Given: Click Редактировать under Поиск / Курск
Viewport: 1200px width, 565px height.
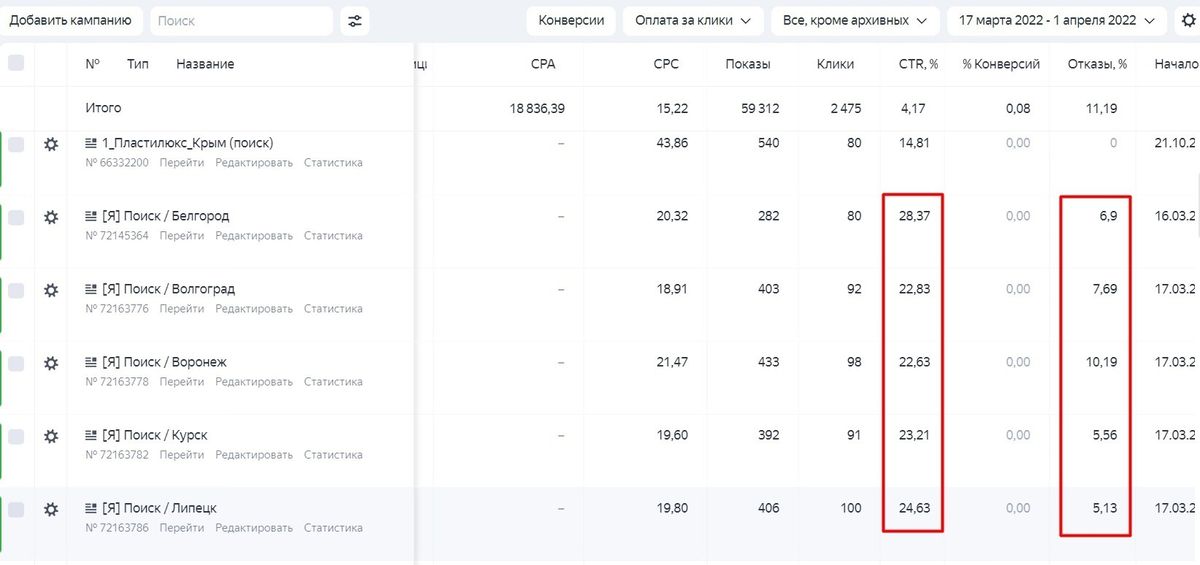Looking at the screenshot, I should click(254, 455).
